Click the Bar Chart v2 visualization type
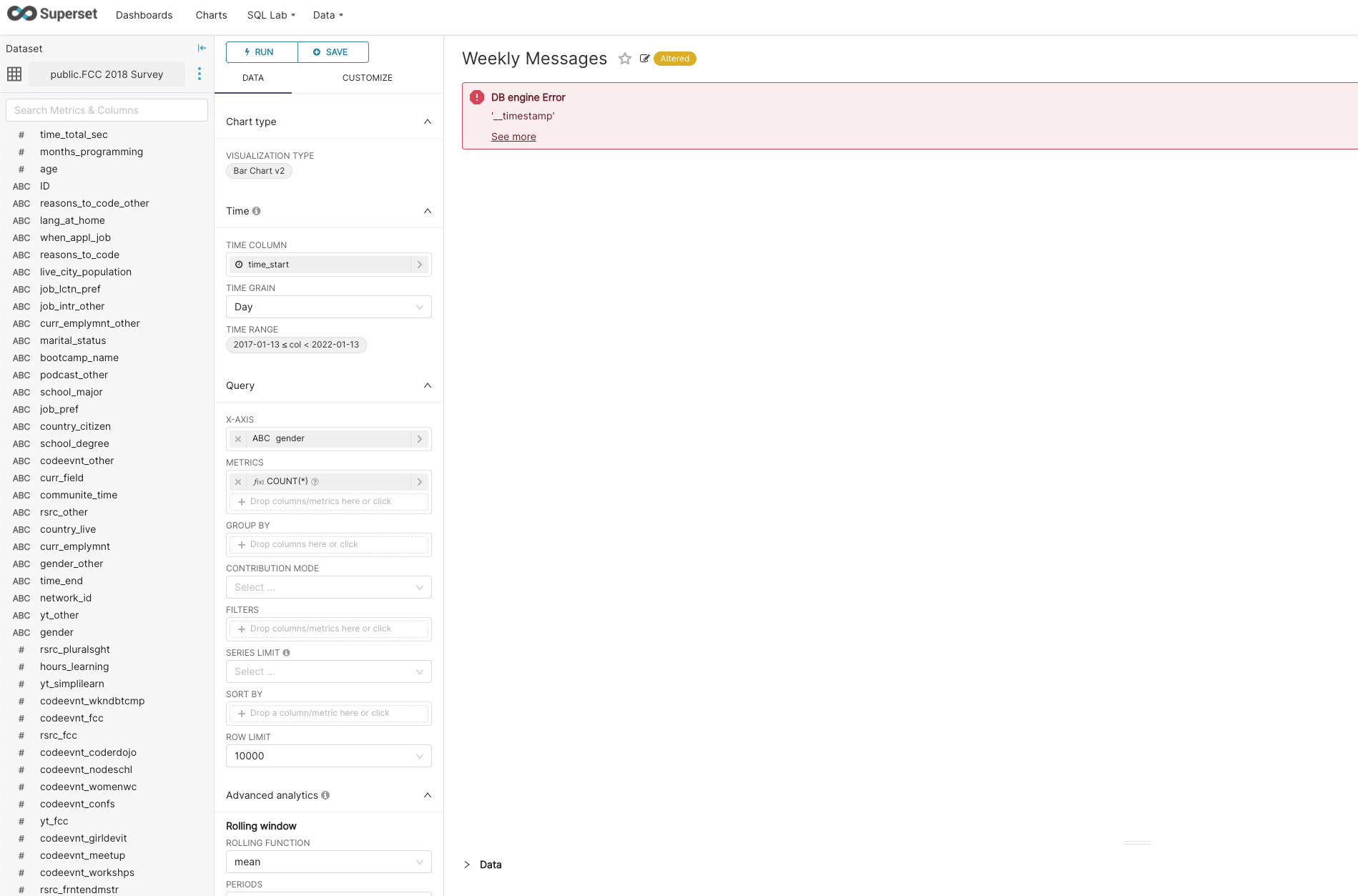The width and height of the screenshot is (1358, 896). (259, 171)
